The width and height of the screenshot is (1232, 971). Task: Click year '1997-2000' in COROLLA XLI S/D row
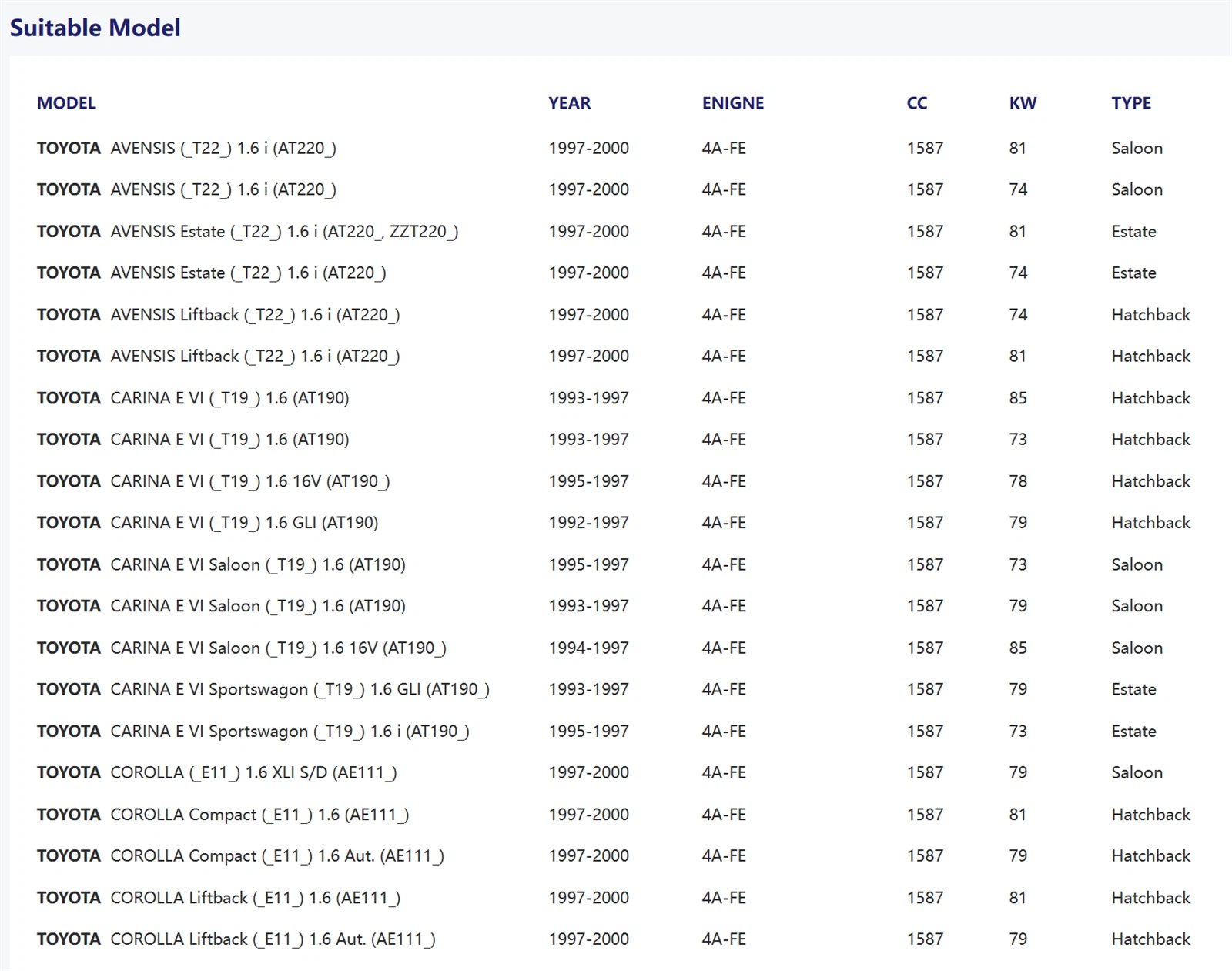click(588, 773)
